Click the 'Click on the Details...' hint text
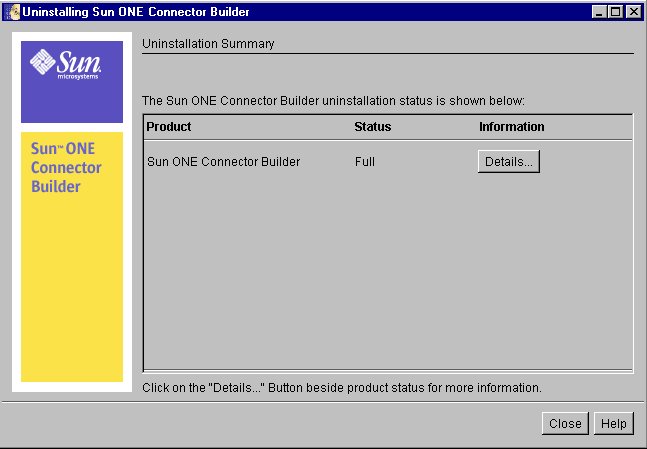The image size is (647, 449). tap(342, 388)
